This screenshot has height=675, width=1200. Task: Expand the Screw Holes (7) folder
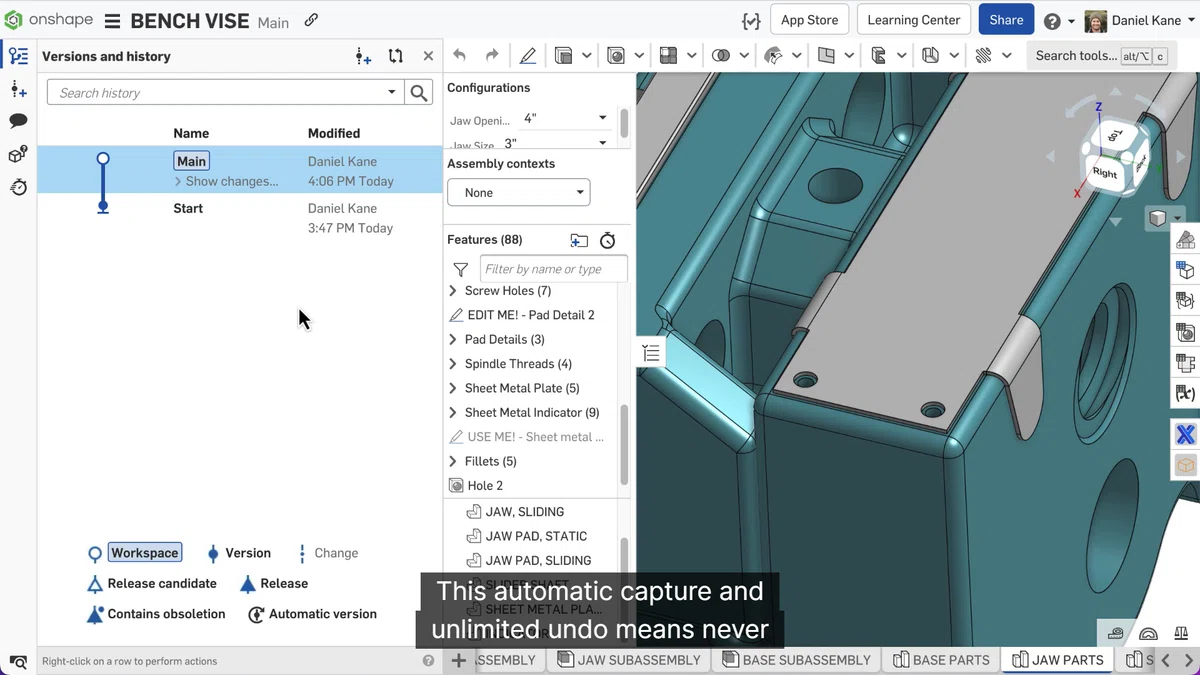453,291
